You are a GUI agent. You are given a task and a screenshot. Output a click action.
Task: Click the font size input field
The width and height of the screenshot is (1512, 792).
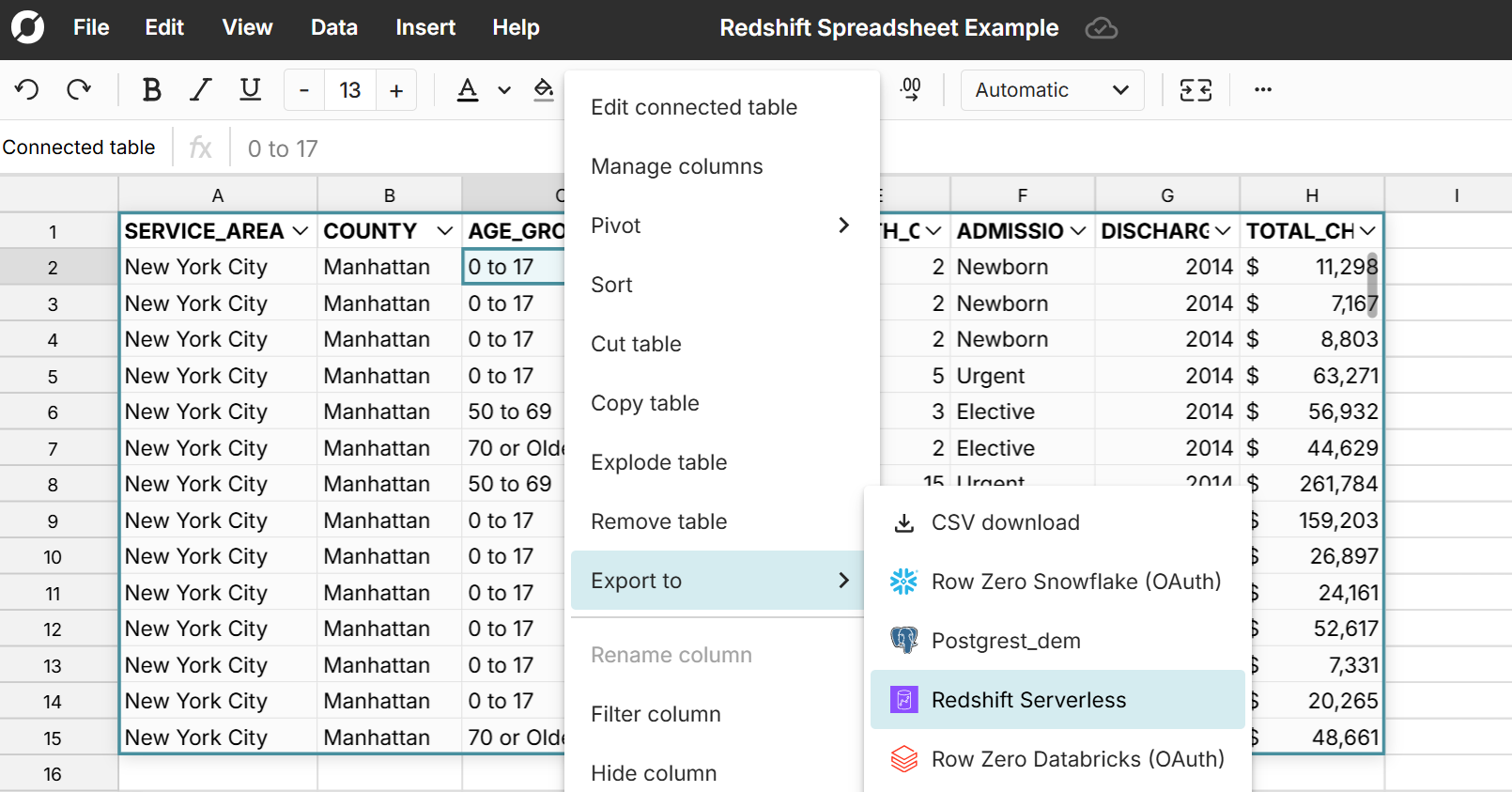tap(349, 90)
